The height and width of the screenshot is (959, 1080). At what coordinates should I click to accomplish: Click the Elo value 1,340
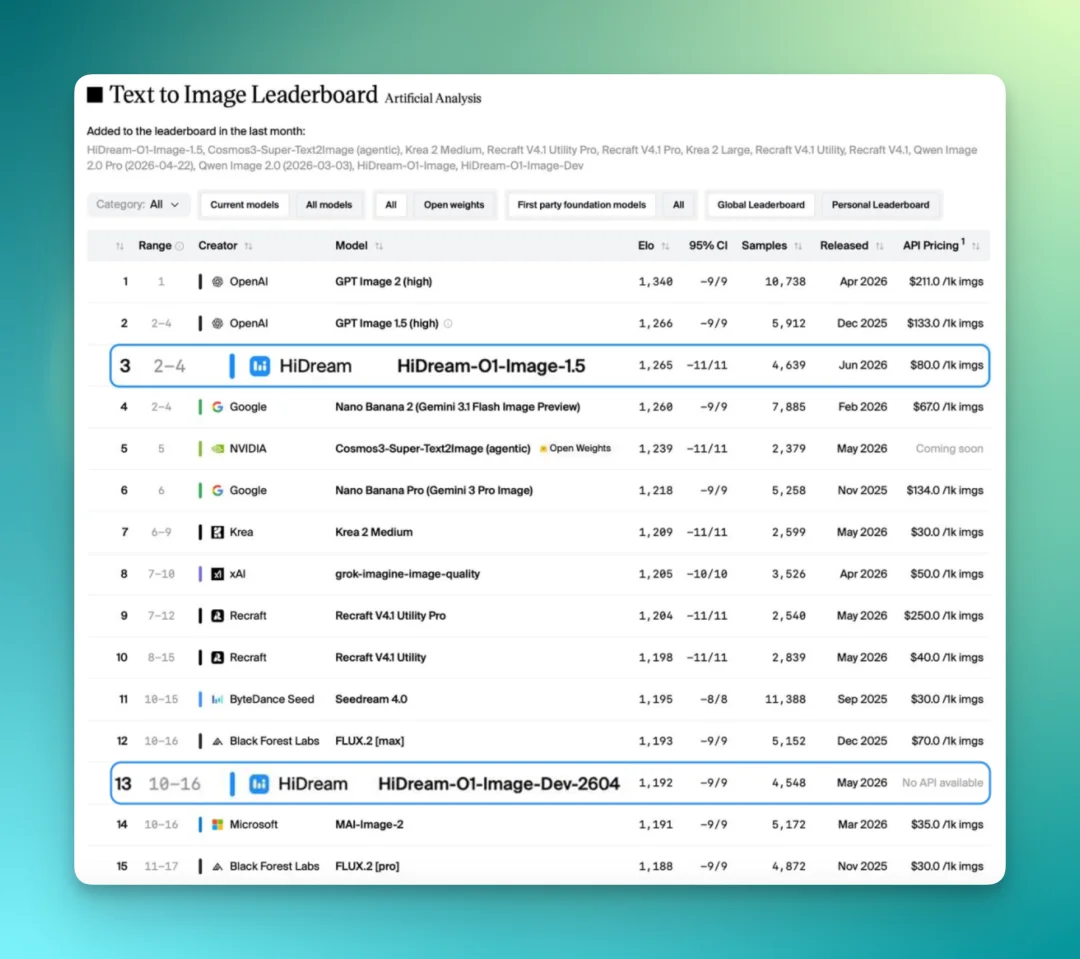point(655,281)
